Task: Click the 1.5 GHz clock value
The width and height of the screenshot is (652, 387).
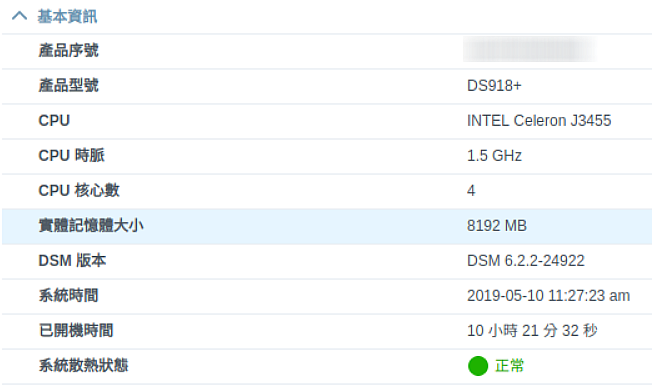Action: tap(494, 155)
